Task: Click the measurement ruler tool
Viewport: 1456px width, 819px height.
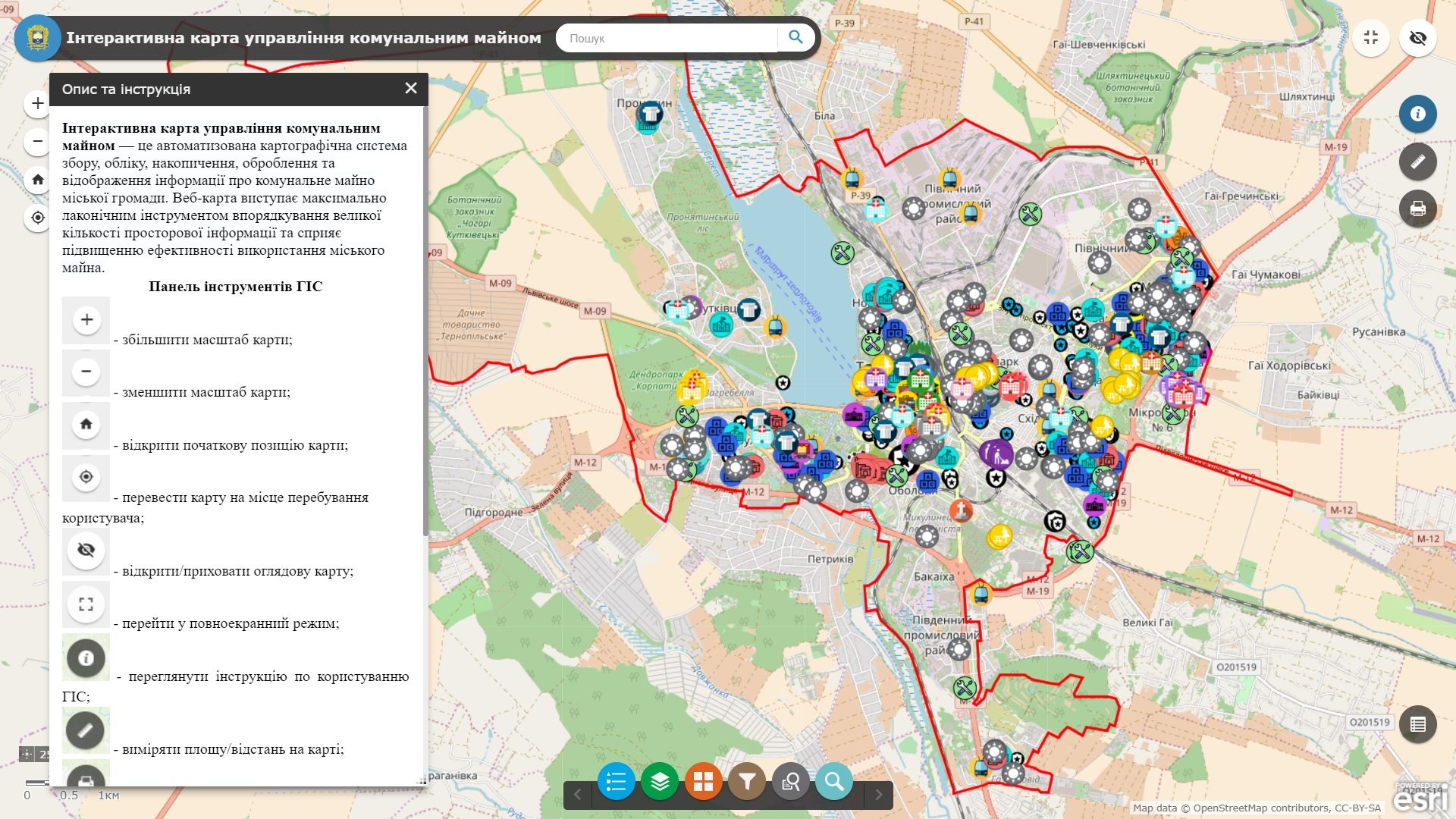Action: [1417, 162]
